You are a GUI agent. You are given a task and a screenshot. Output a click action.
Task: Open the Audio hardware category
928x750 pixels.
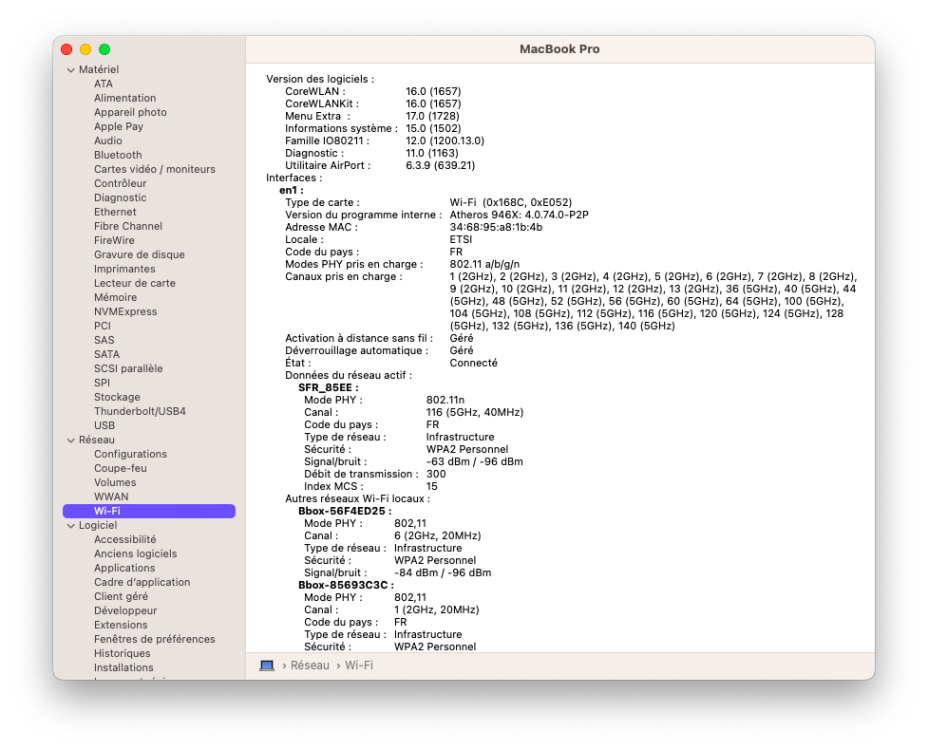click(x=108, y=141)
